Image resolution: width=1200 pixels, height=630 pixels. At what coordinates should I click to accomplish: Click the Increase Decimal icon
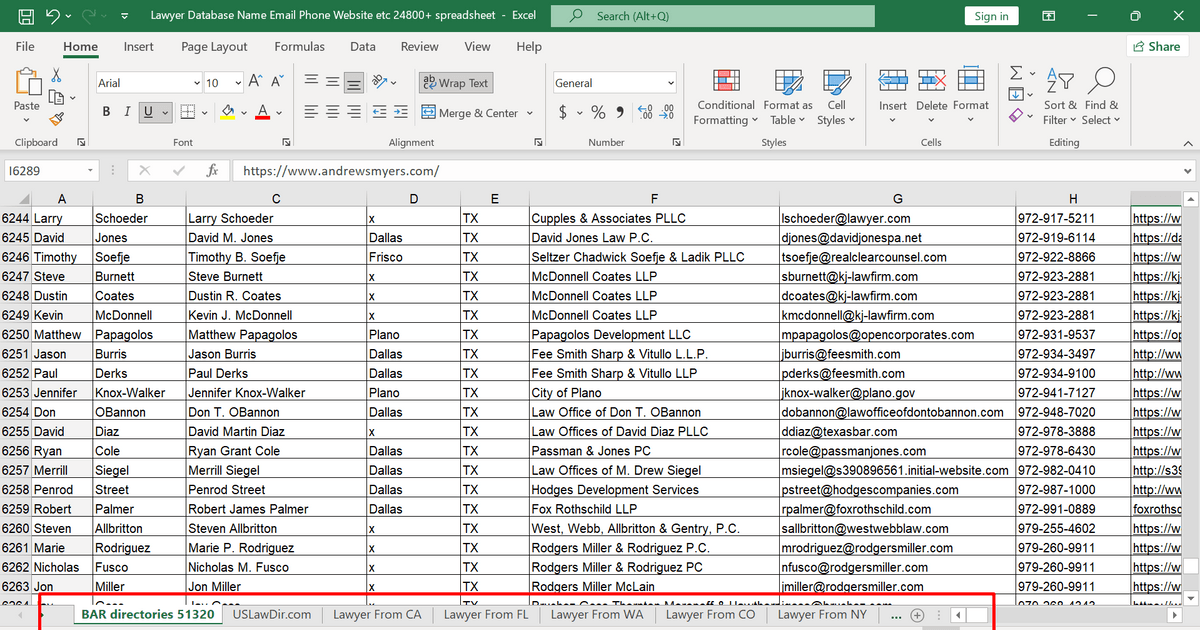click(647, 112)
